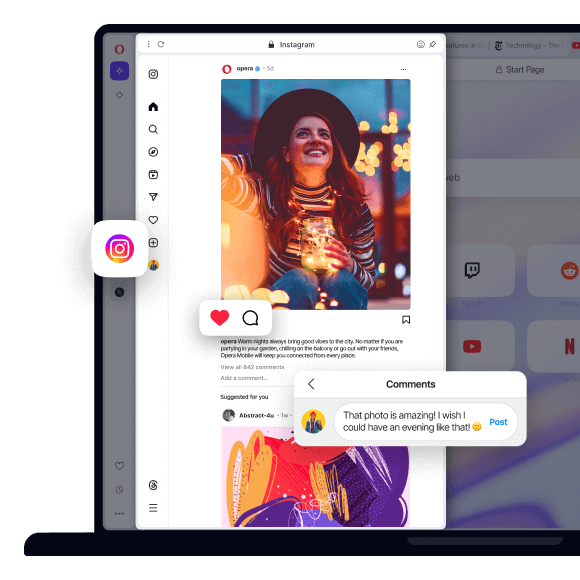Switch to Technology - The New York Times tab
The width and height of the screenshot is (580, 580).
[529, 45]
